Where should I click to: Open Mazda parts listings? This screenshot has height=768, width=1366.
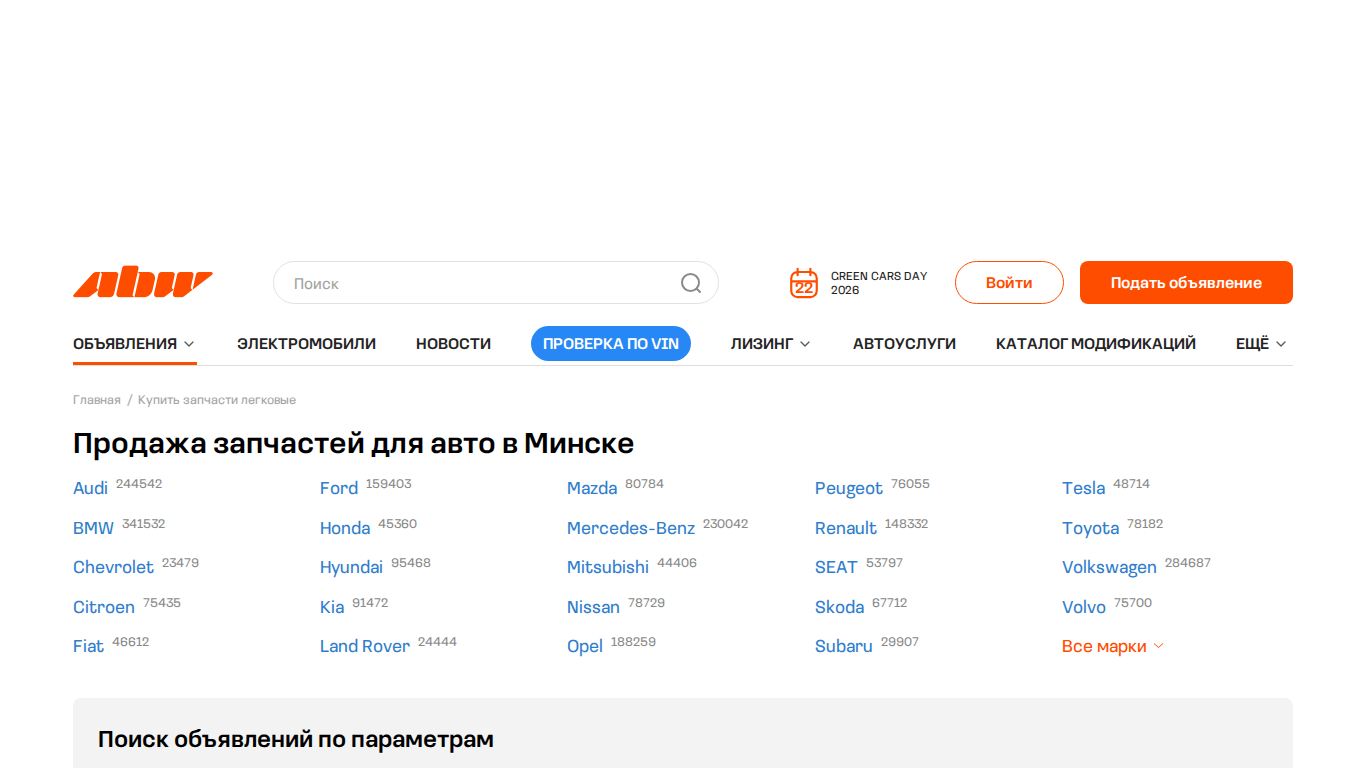pyautogui.click(x=592, y=488)
